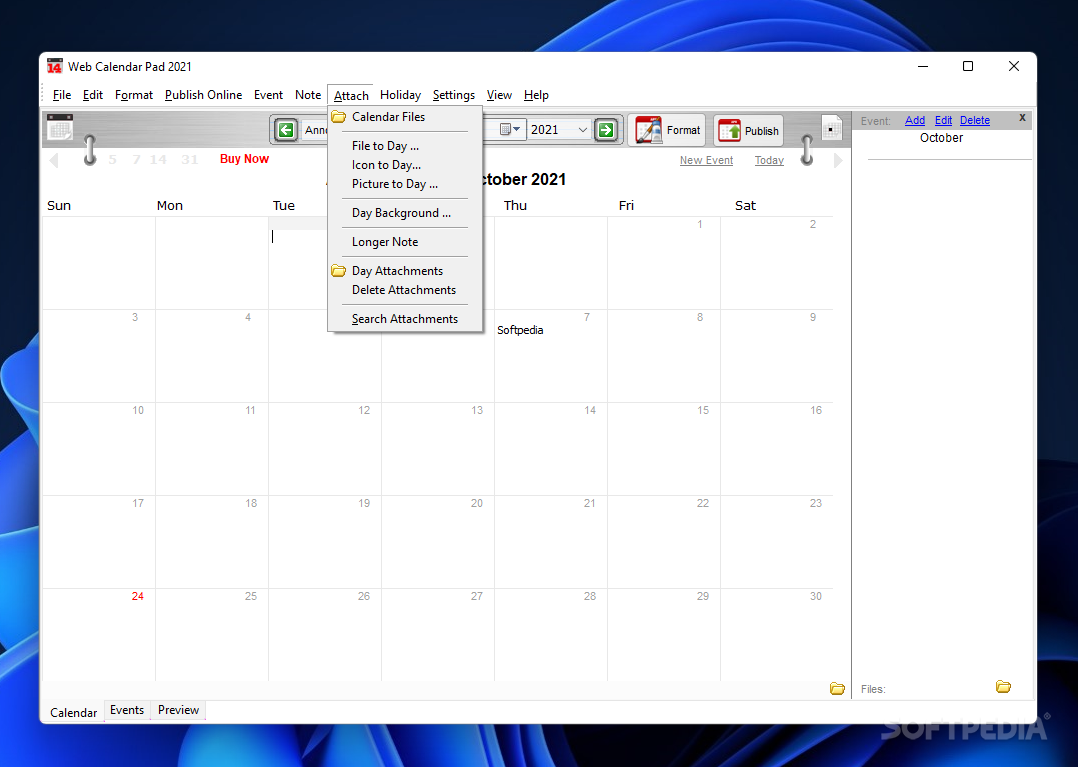Viewport: 1078px width, 767px height.
Task: Select the October 15 day cell
Action: 664,449
